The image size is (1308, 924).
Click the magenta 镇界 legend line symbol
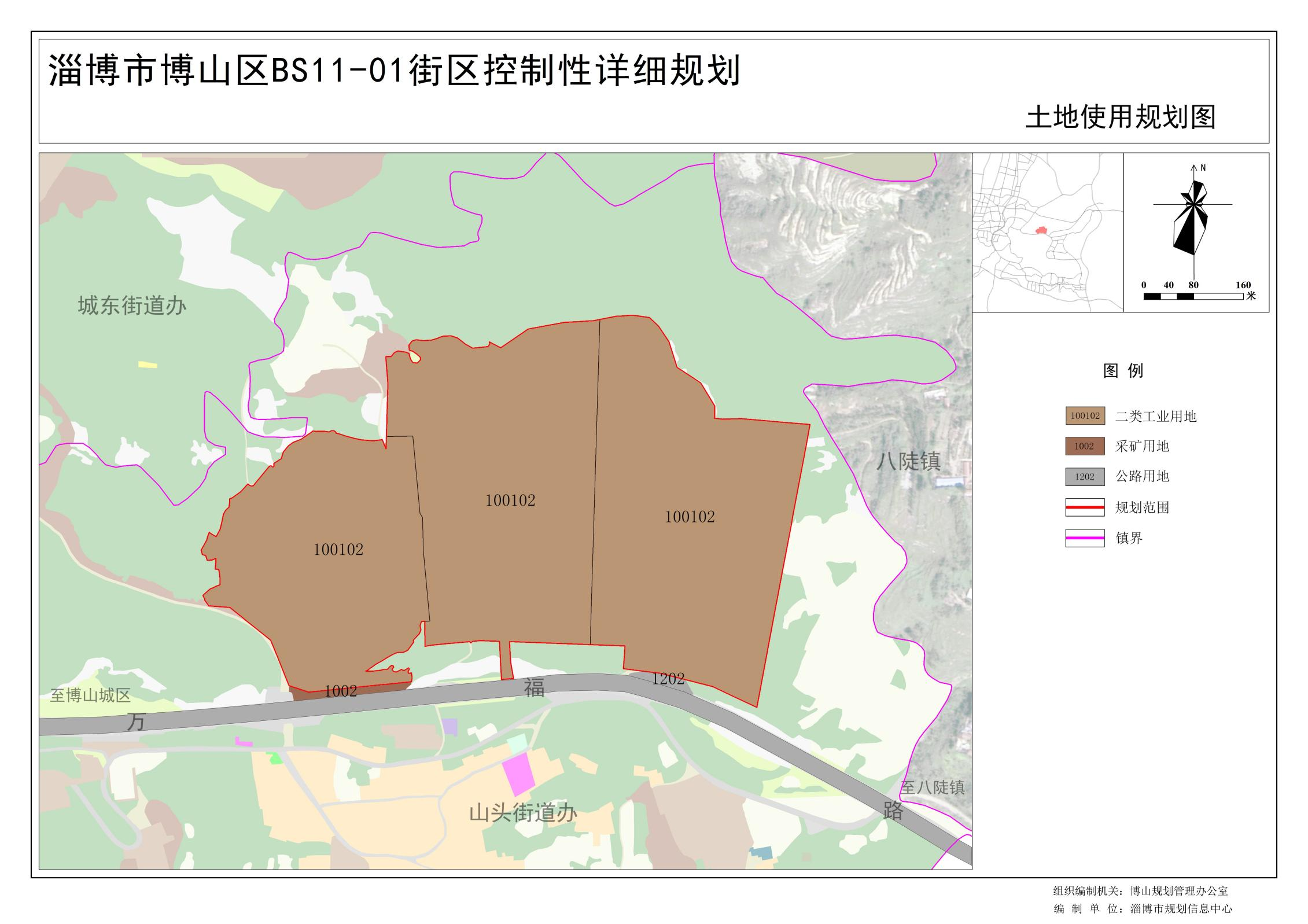1085,538
